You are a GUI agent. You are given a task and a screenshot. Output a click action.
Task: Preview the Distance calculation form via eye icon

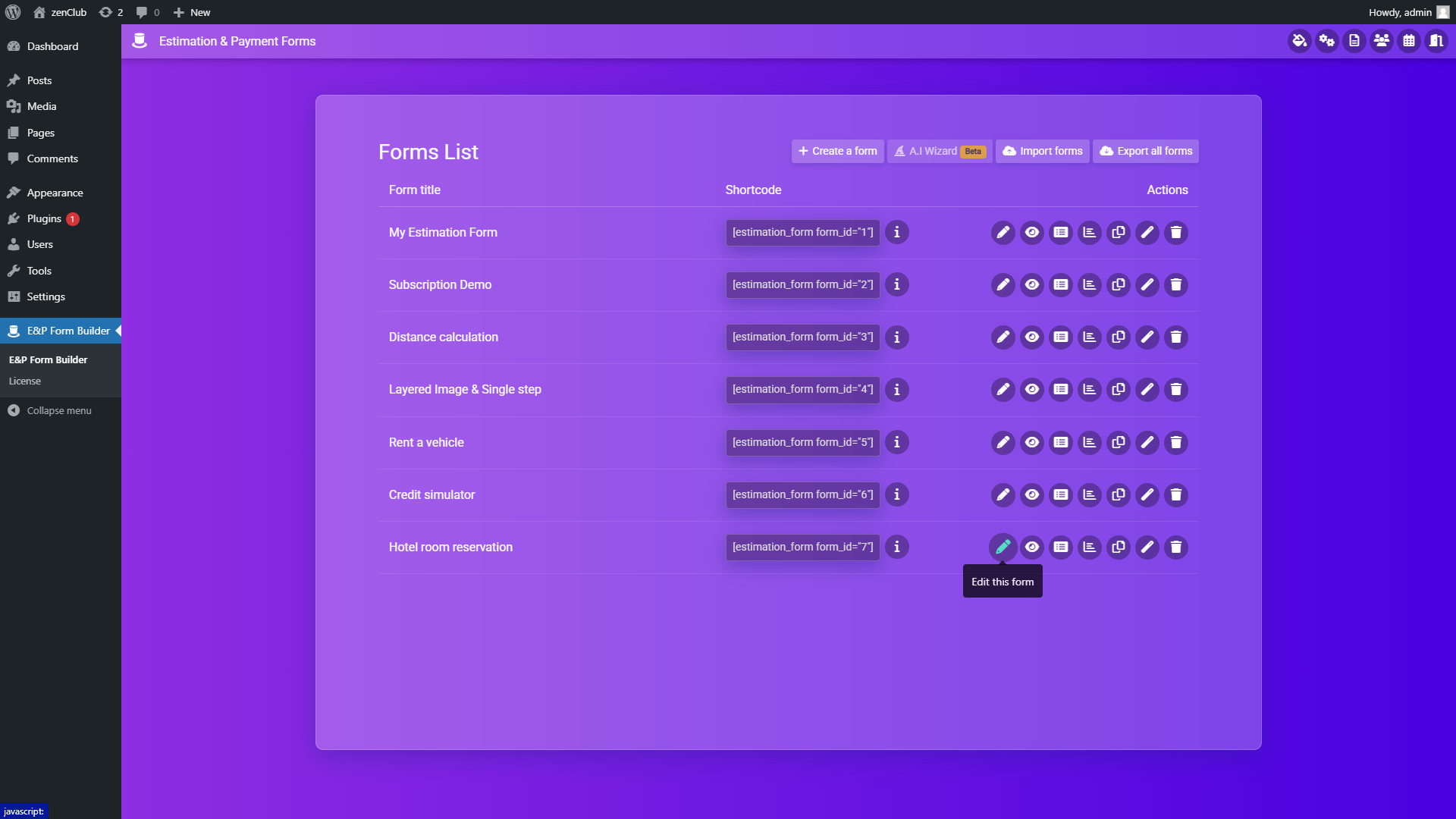point(1032,337)
